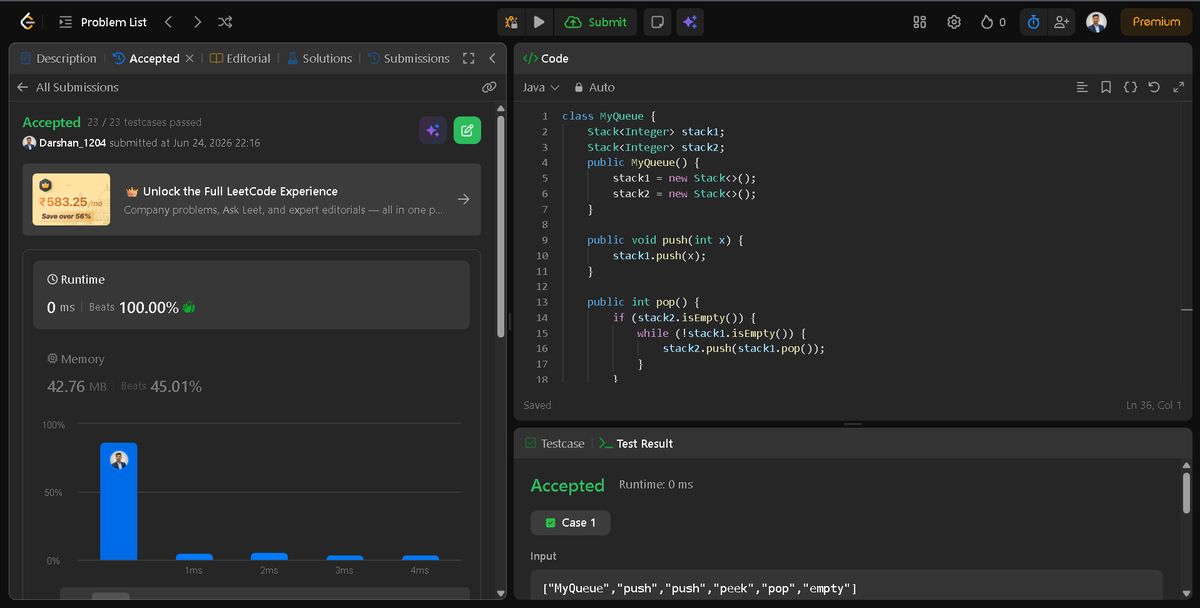Pick a random problem shuffle icon
1200x608 pixels.
coord(226,22)
